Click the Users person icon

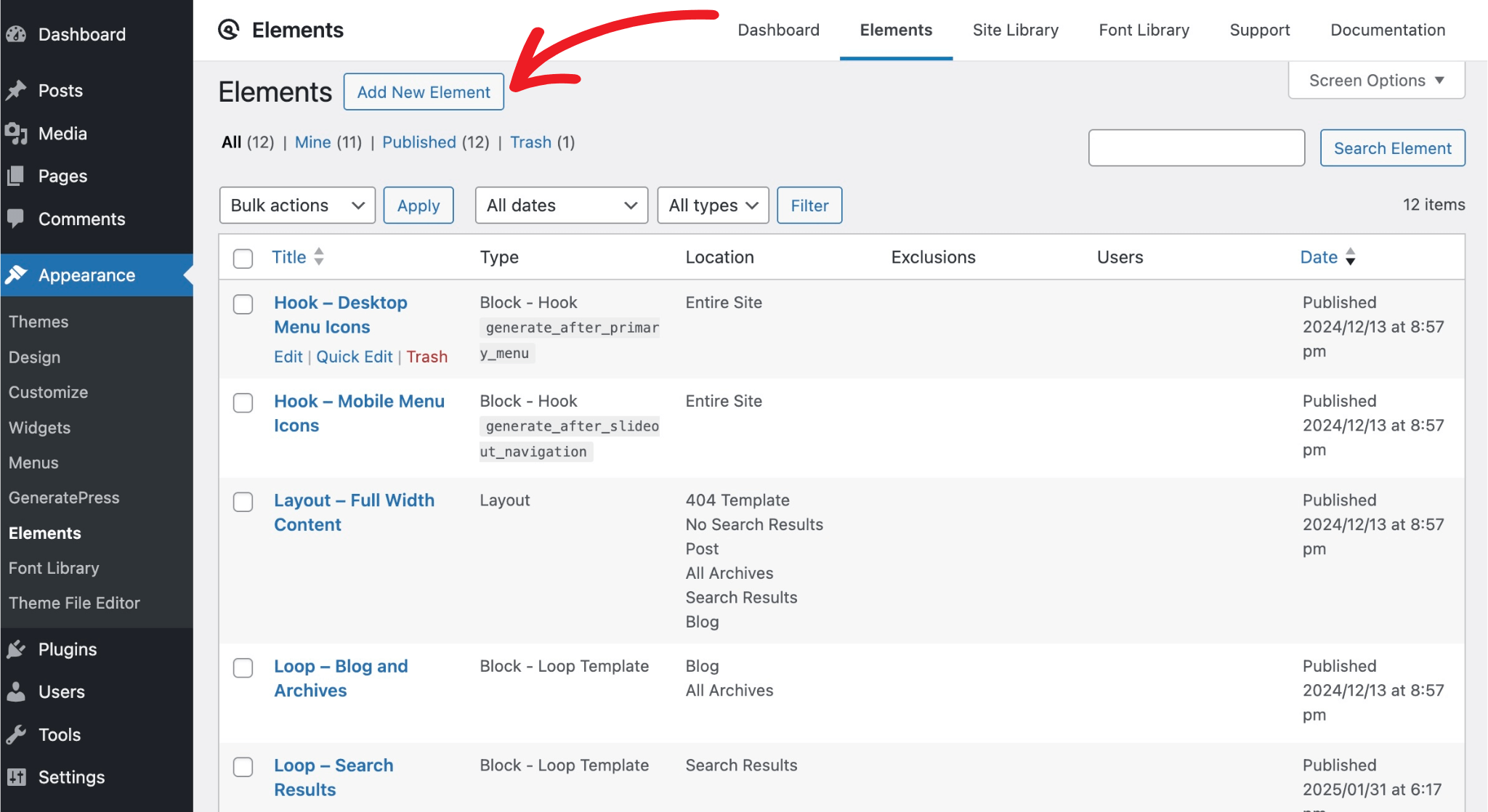(x=16, y=691)
